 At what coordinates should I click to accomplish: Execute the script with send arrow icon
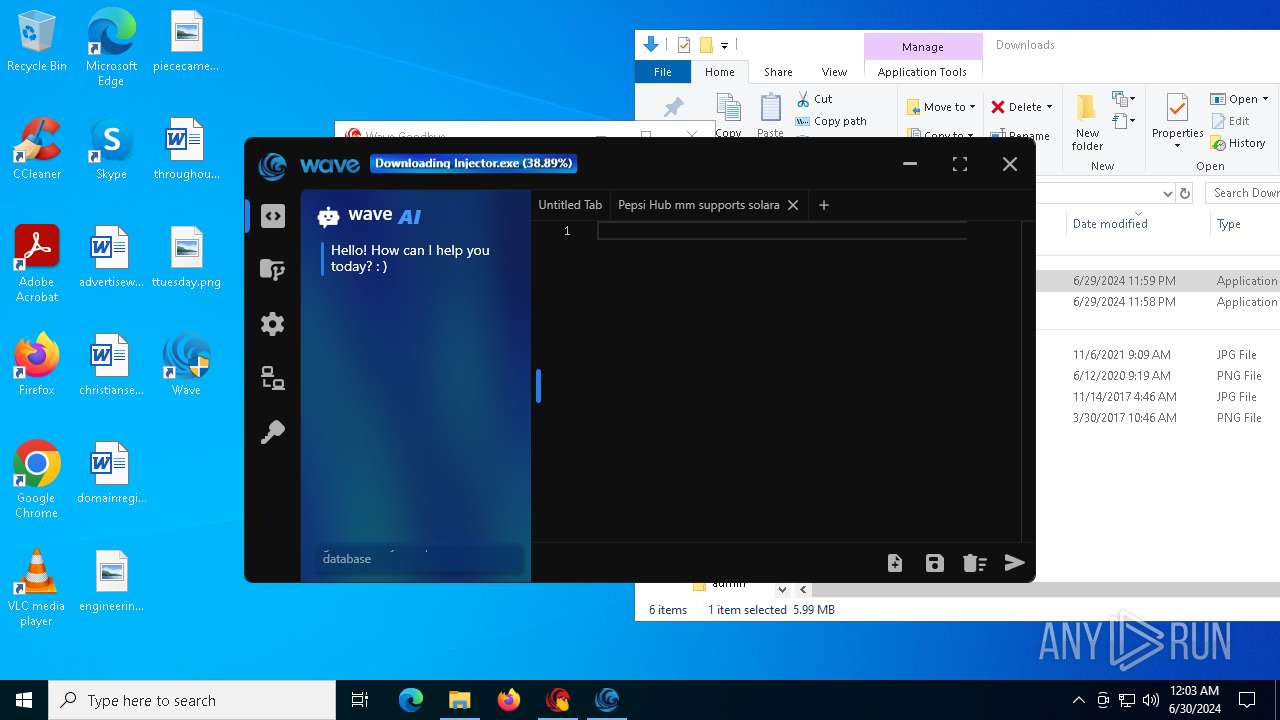[1015, 562]
